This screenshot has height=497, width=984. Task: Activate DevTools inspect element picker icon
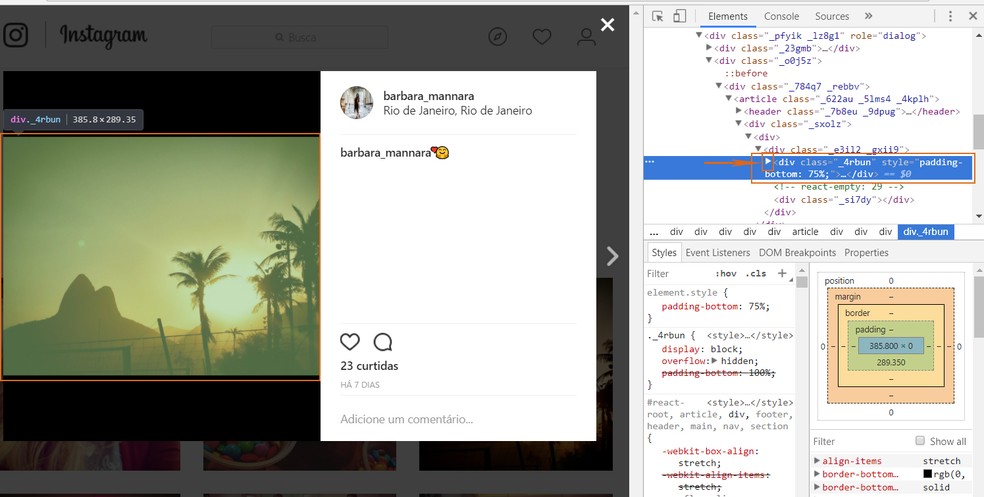[x=657, y=16]
